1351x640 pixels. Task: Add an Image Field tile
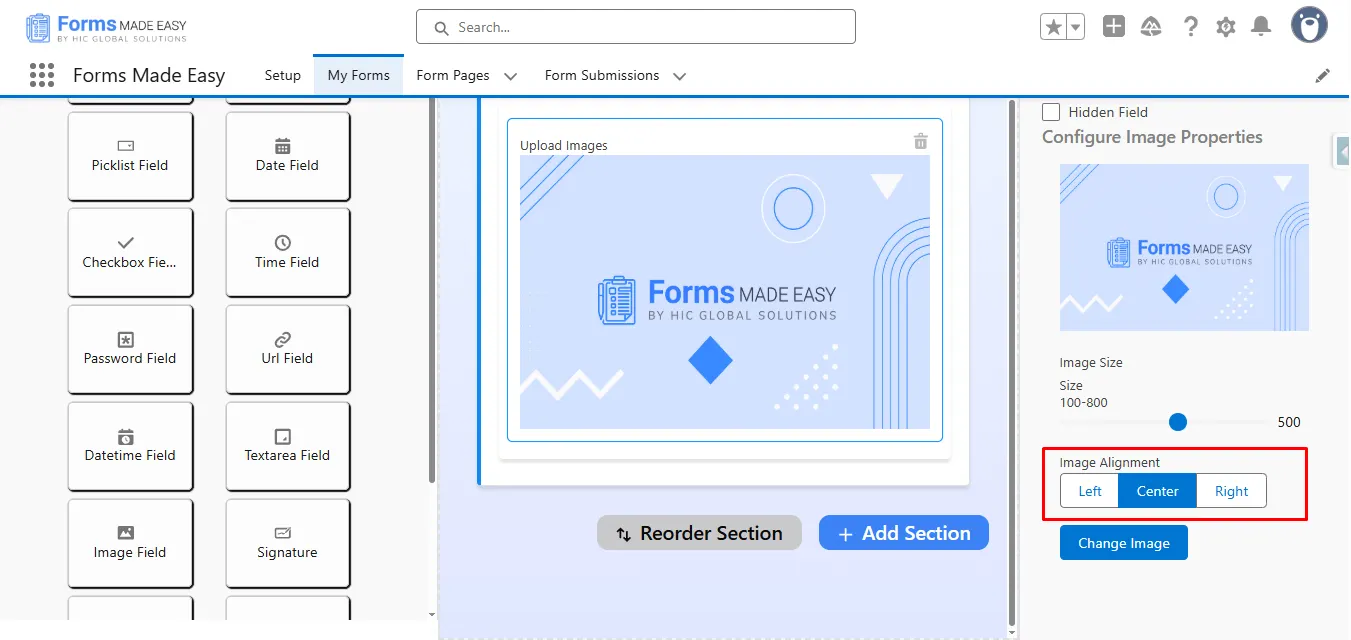tap(130, 543)
